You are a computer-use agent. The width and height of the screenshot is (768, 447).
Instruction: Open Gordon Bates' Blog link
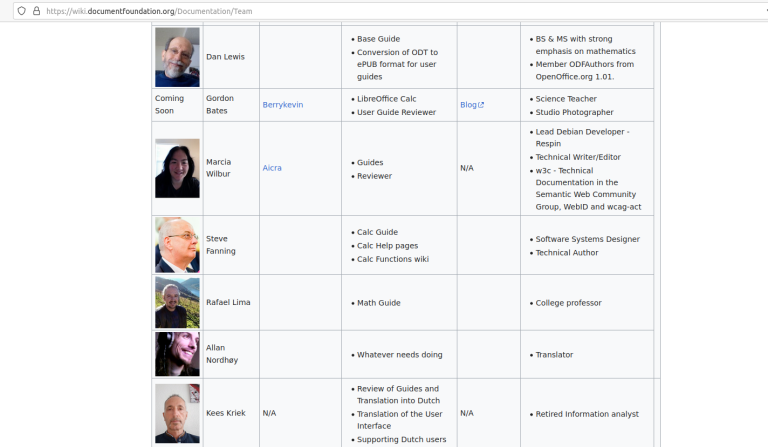[x=468, y=105]
